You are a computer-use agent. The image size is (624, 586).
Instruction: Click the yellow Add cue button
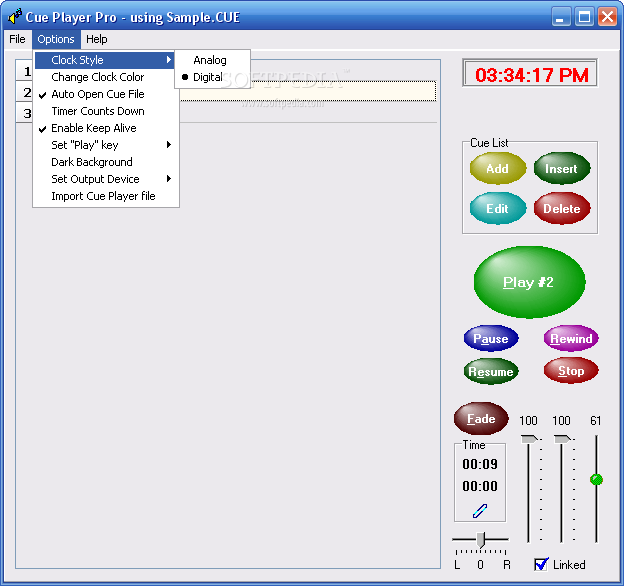(x=497, y=169)
